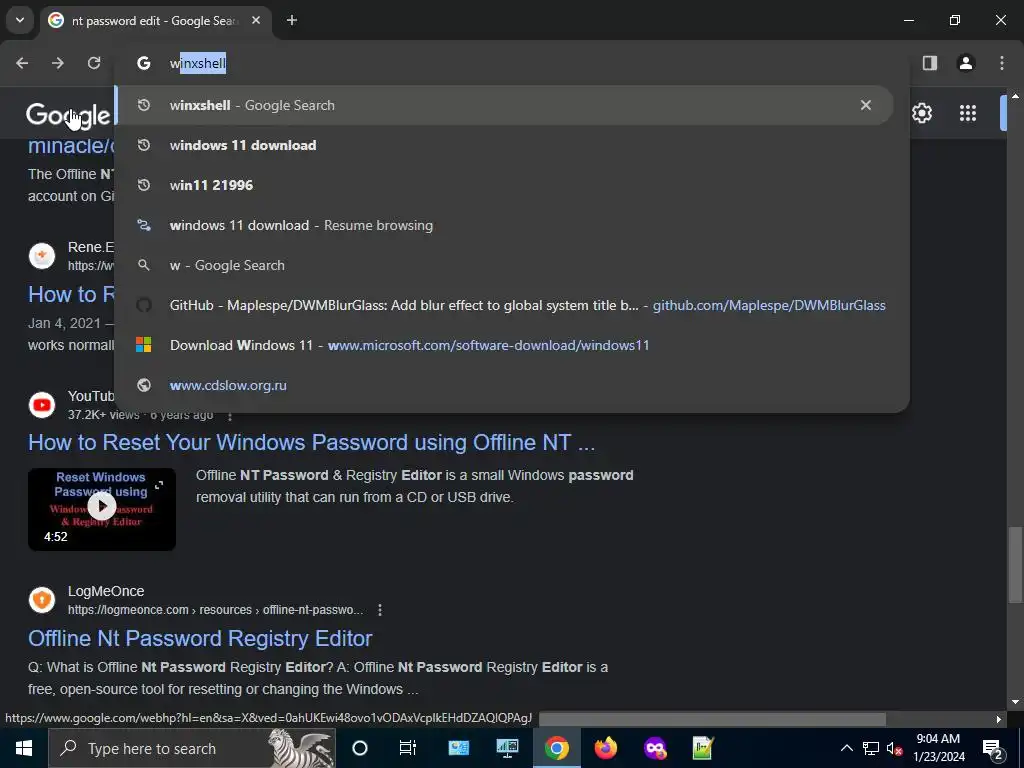Open Google search settings gear
This screenshot has width=1024, height=768.
coord(921,113)
